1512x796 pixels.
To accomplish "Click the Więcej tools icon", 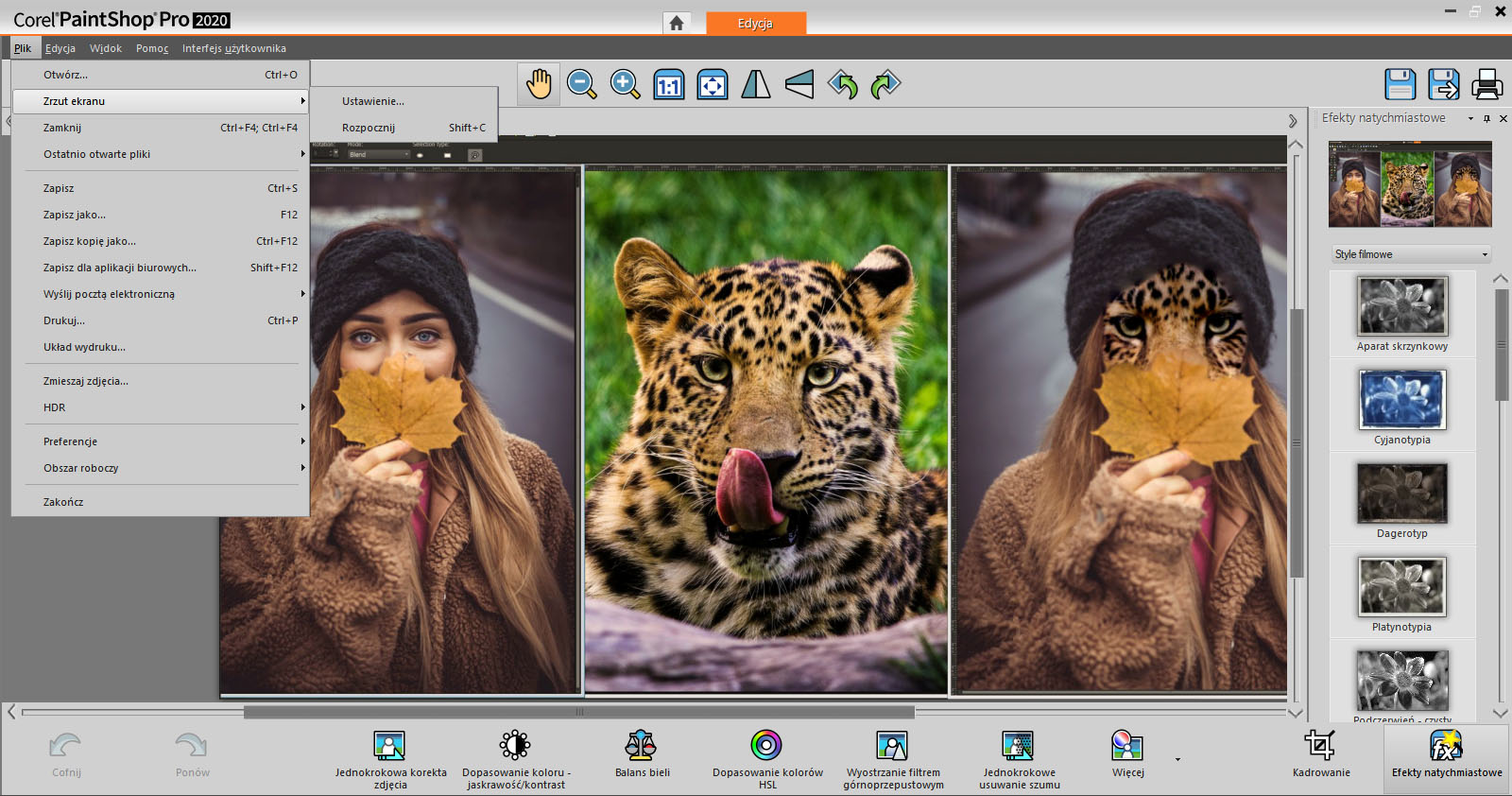I will 1127,753.
